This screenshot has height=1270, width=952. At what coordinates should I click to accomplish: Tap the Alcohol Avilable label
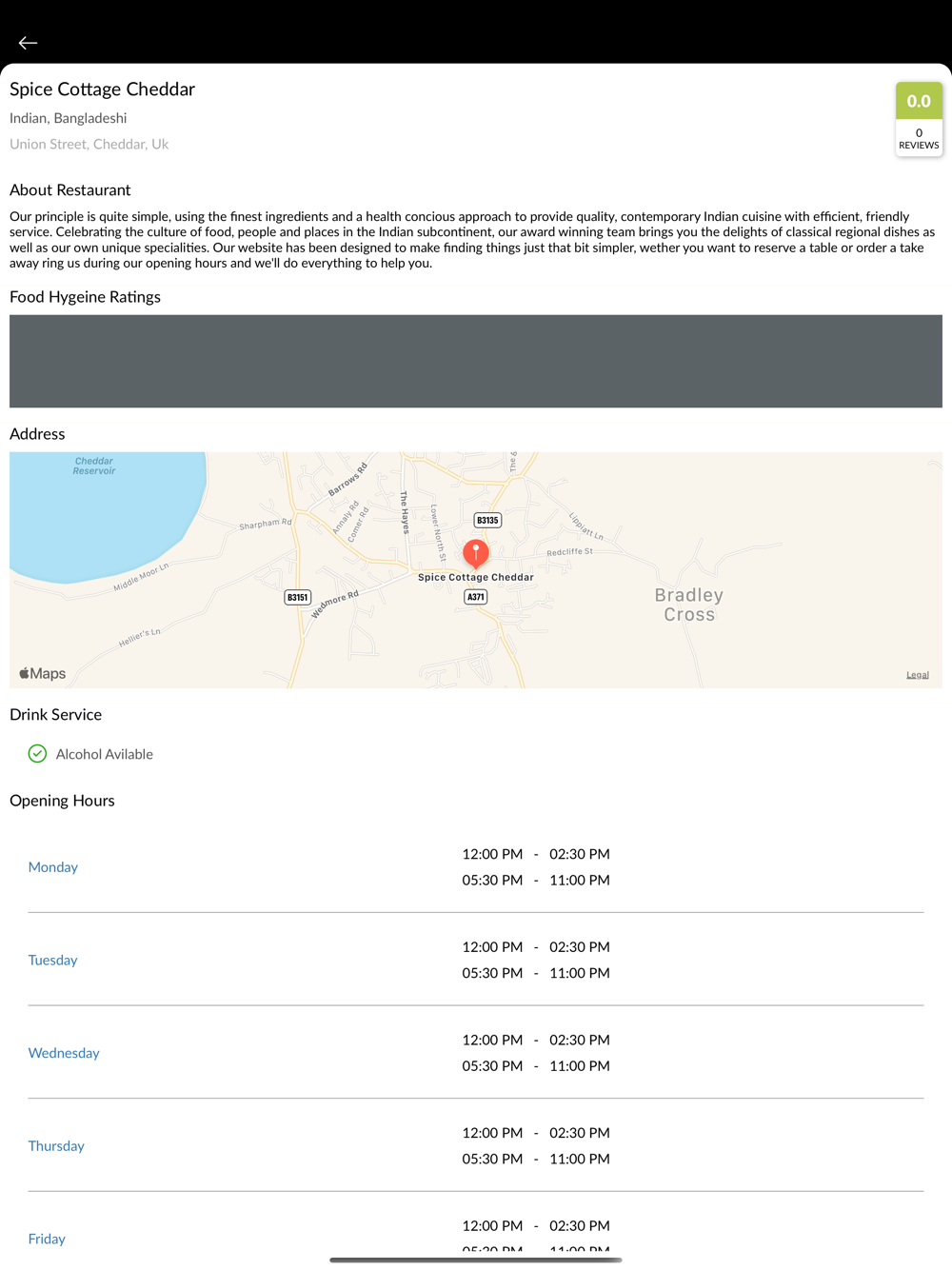coord(105,754)
